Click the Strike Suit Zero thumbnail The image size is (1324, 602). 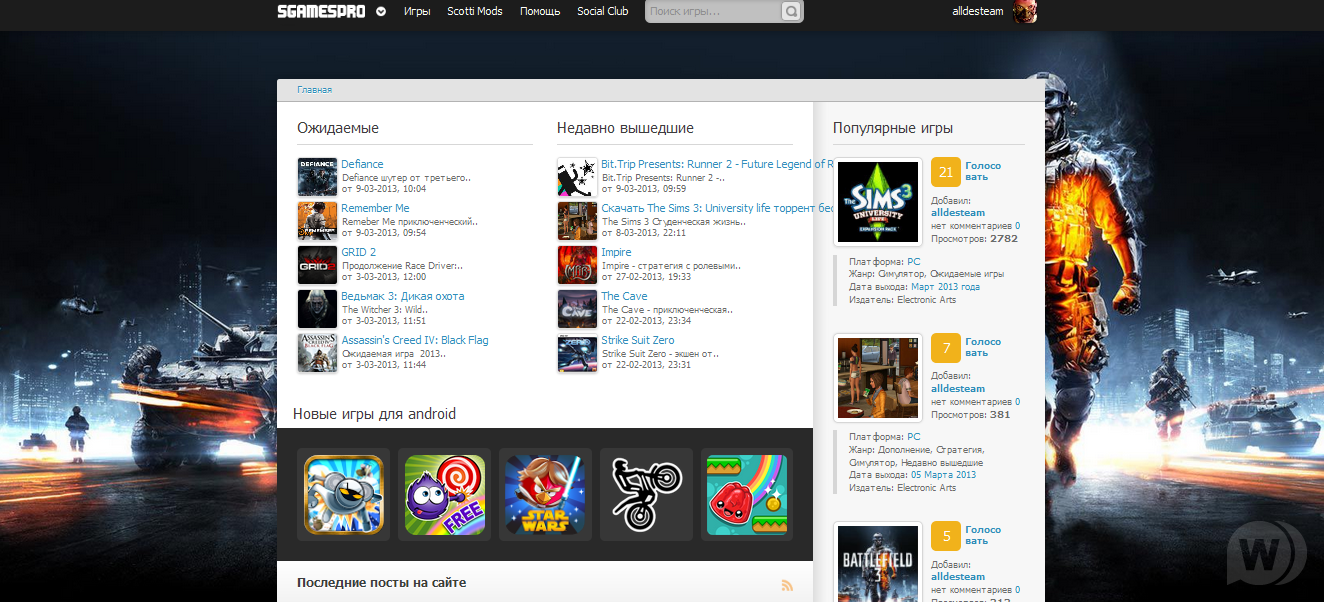(577, 353)
